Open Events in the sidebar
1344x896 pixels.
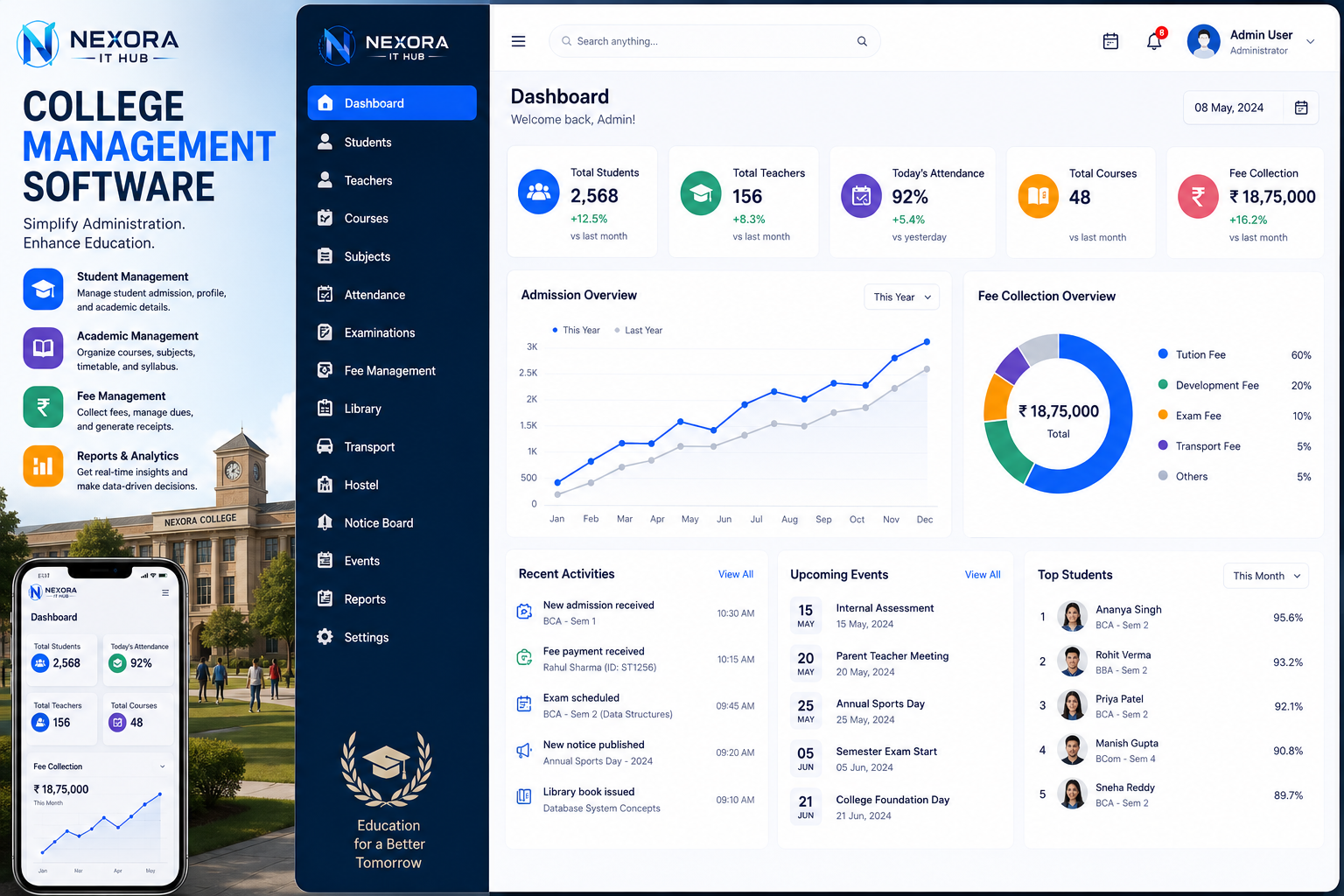(392, 562)
